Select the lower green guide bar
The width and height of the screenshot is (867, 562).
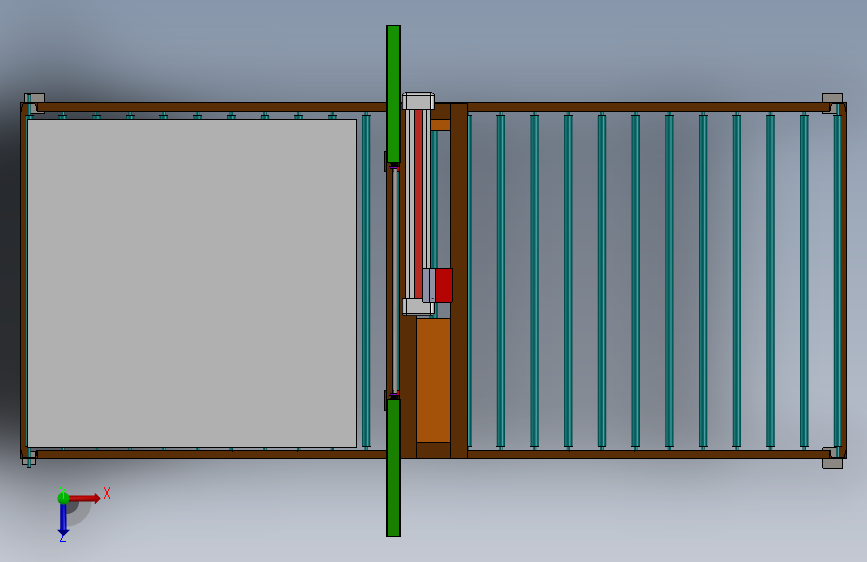tap(393, 467)
